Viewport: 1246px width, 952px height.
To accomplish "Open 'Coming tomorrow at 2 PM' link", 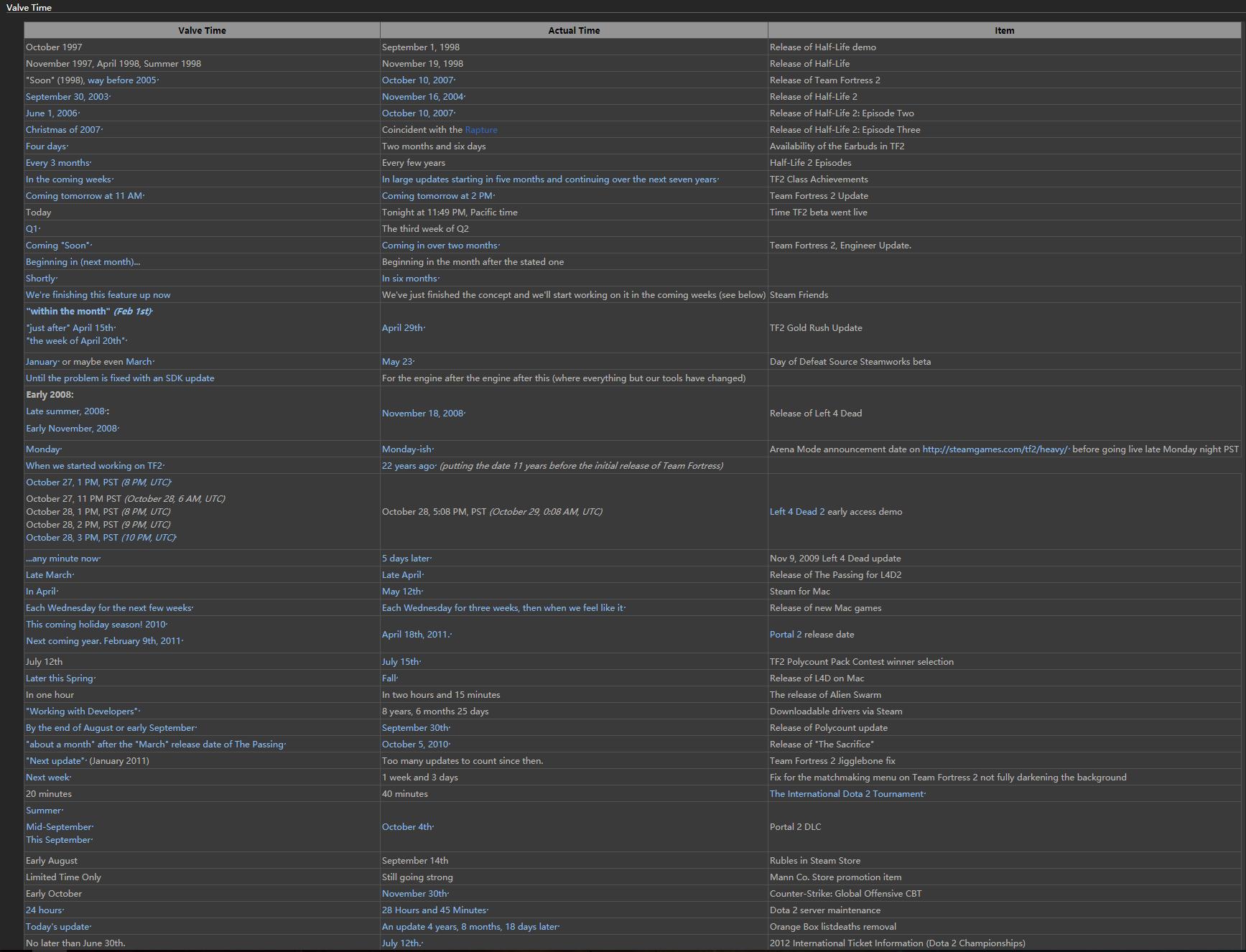I will click(437, 196).
